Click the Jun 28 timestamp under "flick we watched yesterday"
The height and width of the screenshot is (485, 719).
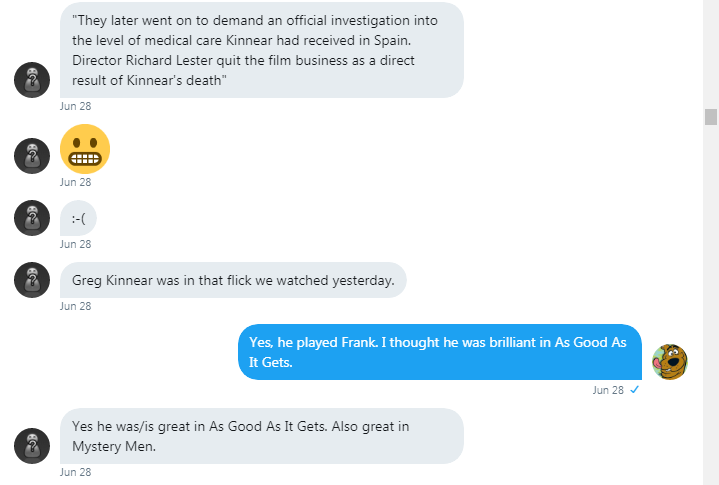75,306
